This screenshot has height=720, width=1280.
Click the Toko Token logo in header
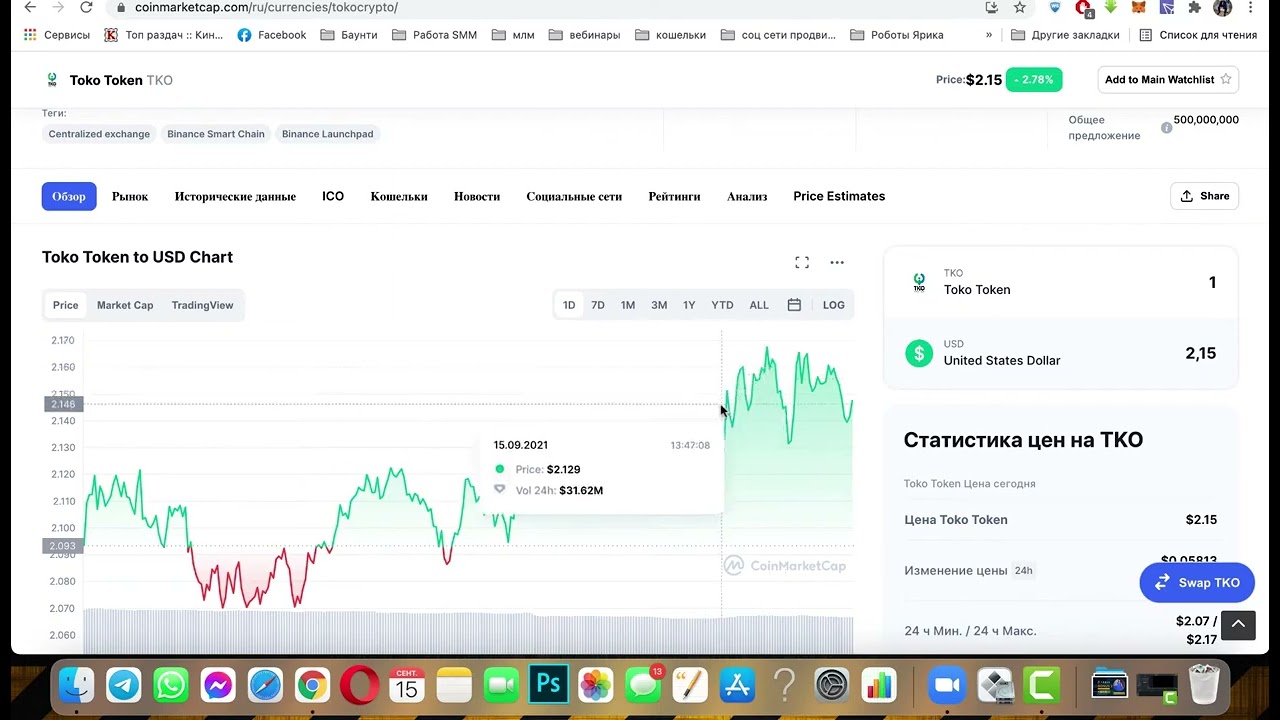point(52,80)
